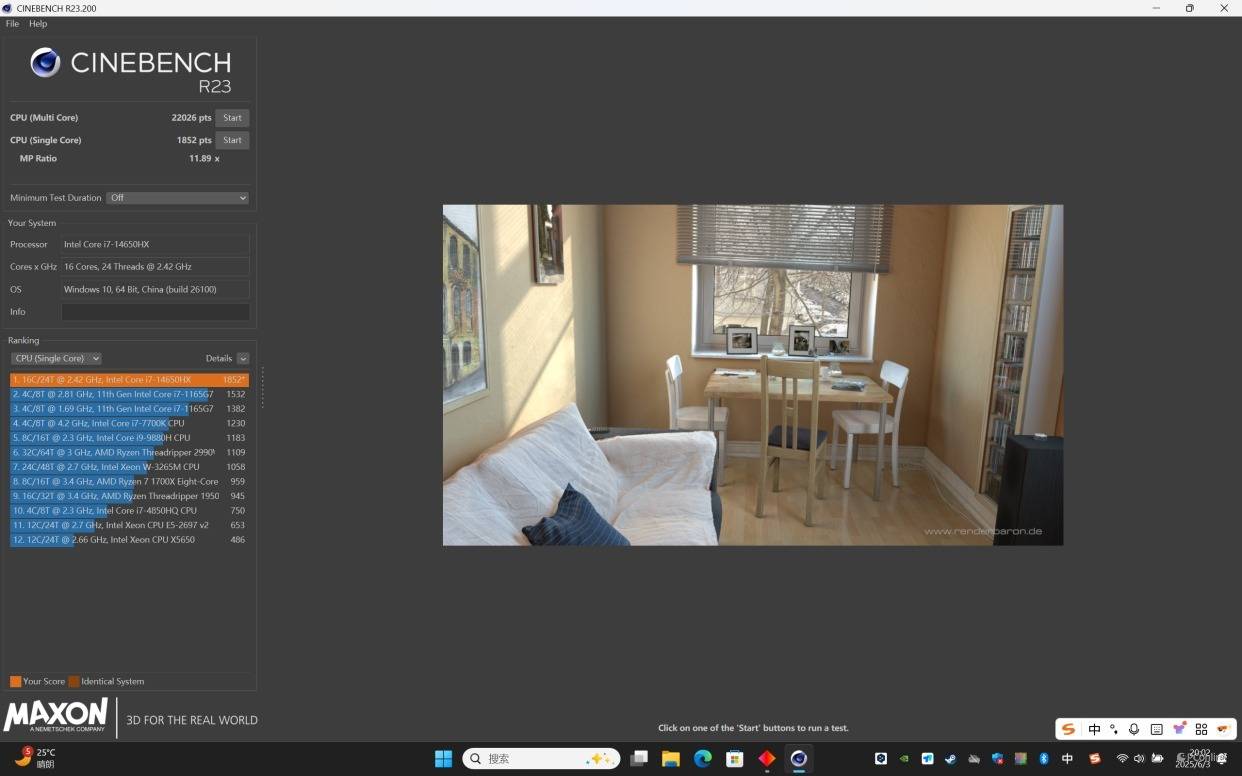Click the Steam tray icon
The width and height of the screenshot is (1242, 776).
[x=950, y=759]
